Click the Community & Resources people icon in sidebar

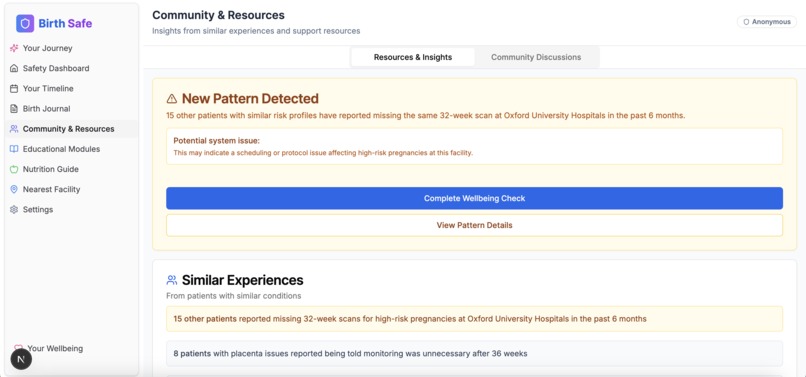click(x=14, y=129)
